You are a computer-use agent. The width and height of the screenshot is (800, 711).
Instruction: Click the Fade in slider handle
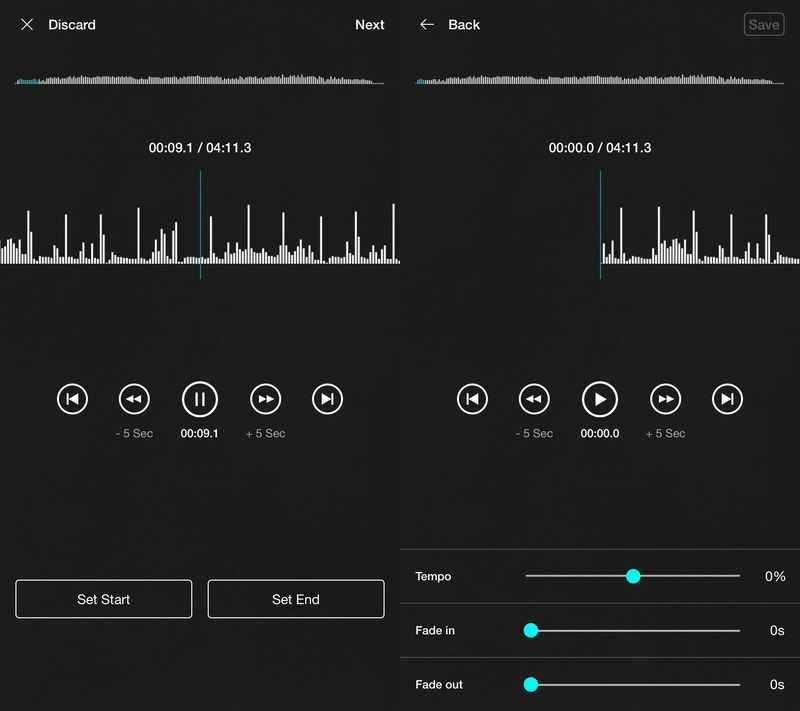click(x=531, y=630)
